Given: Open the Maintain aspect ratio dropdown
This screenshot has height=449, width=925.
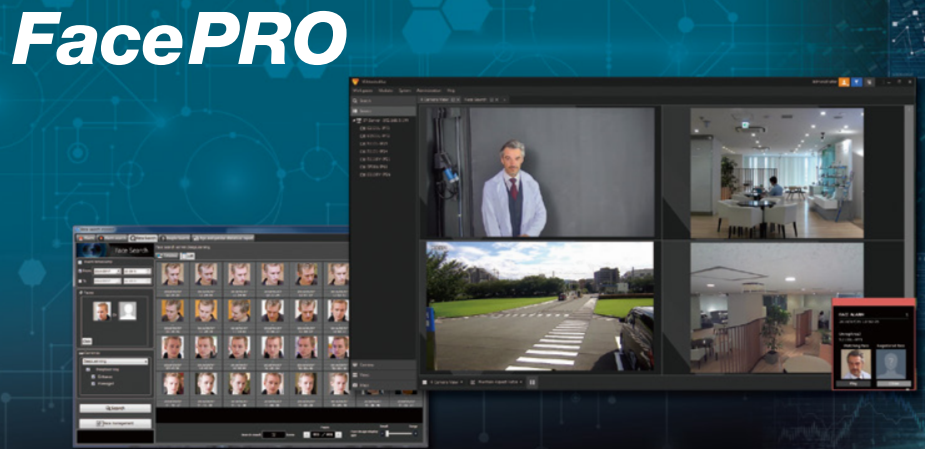Looking at the screenshot, I should pos(498,382).
